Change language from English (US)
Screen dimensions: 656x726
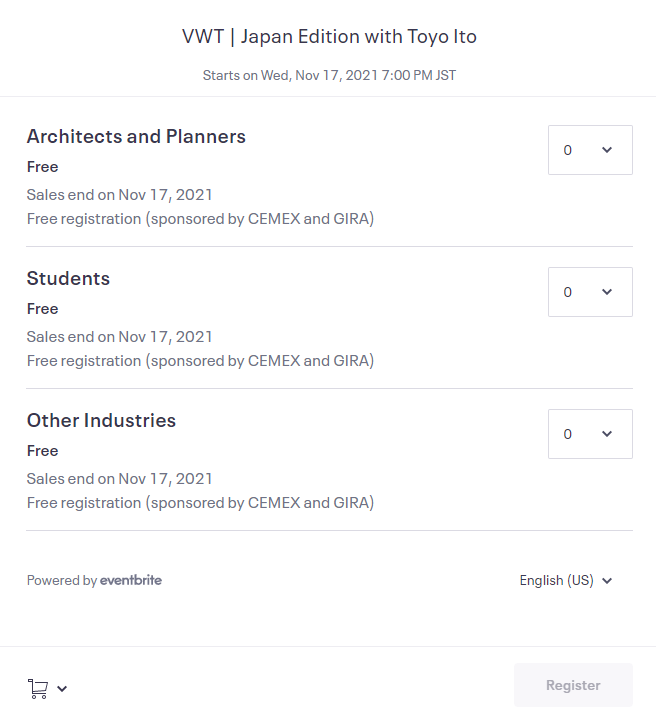tap(566, 580)
